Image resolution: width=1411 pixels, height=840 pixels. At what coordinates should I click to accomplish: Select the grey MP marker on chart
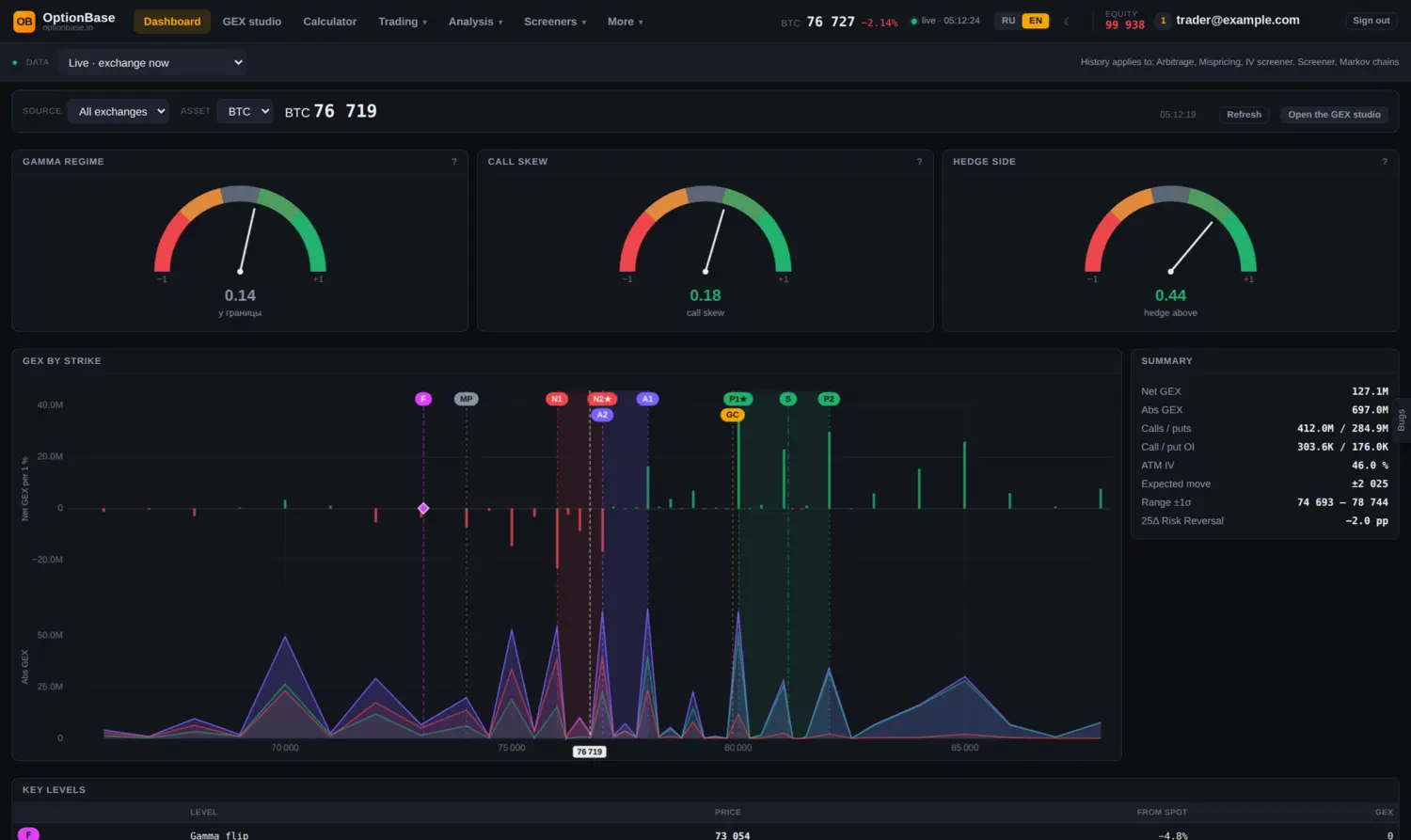coord(467,399)
